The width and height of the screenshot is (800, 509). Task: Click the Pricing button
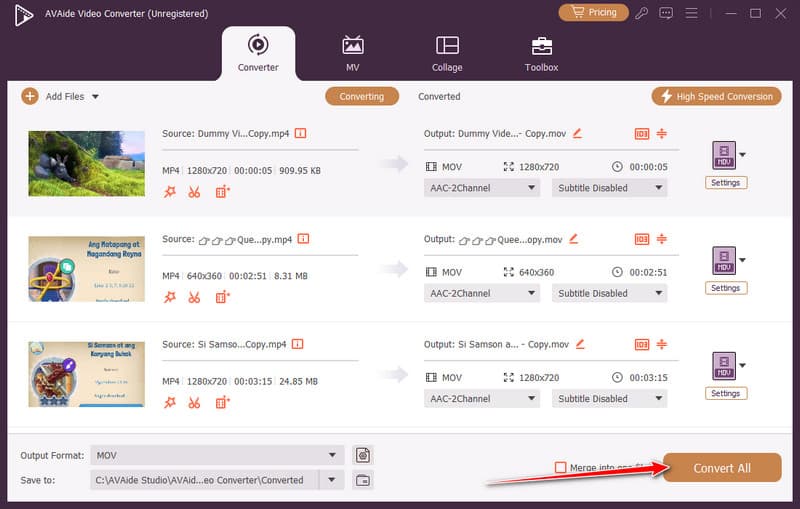pos(593,13)
